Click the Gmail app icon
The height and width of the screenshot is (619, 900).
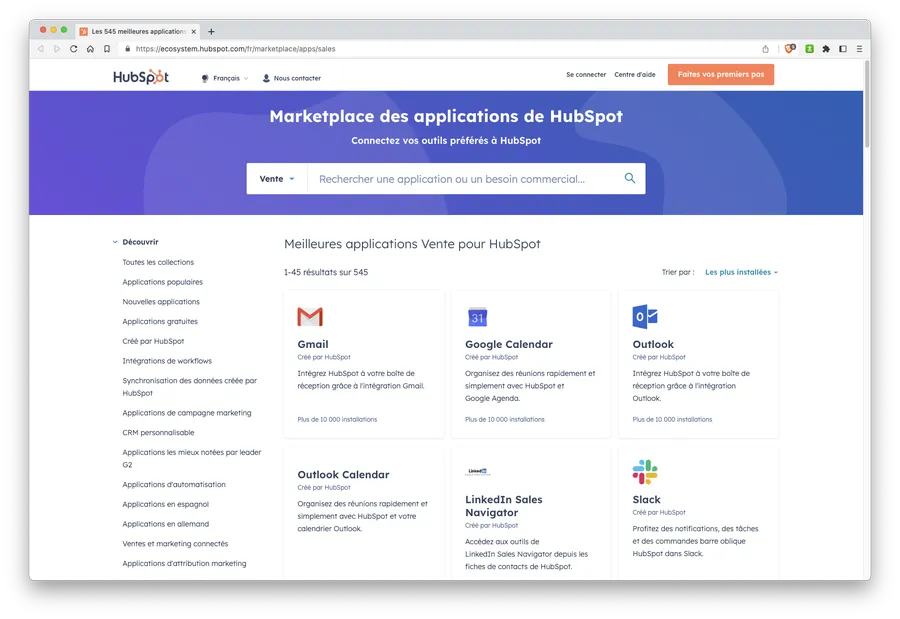(x=310, y=317)
